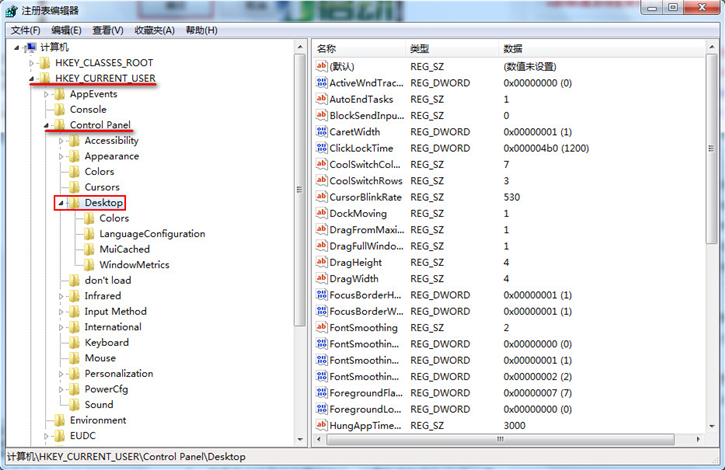Click the CursorBlinkRate string value icon
The height and width of the screenshot is (470, 725).
pos(322,197)
